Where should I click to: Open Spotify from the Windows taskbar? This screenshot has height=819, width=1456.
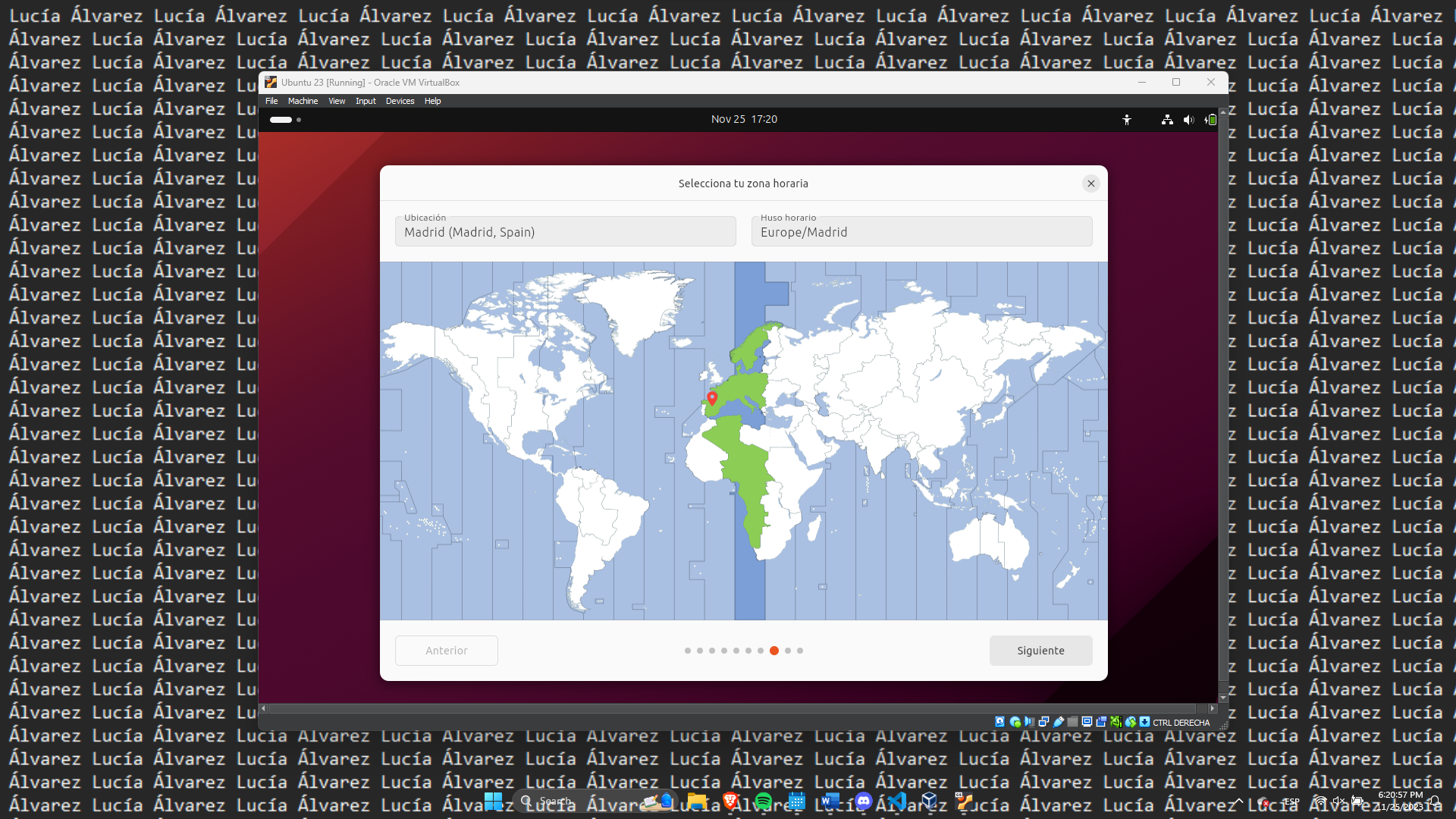point(764,801)
